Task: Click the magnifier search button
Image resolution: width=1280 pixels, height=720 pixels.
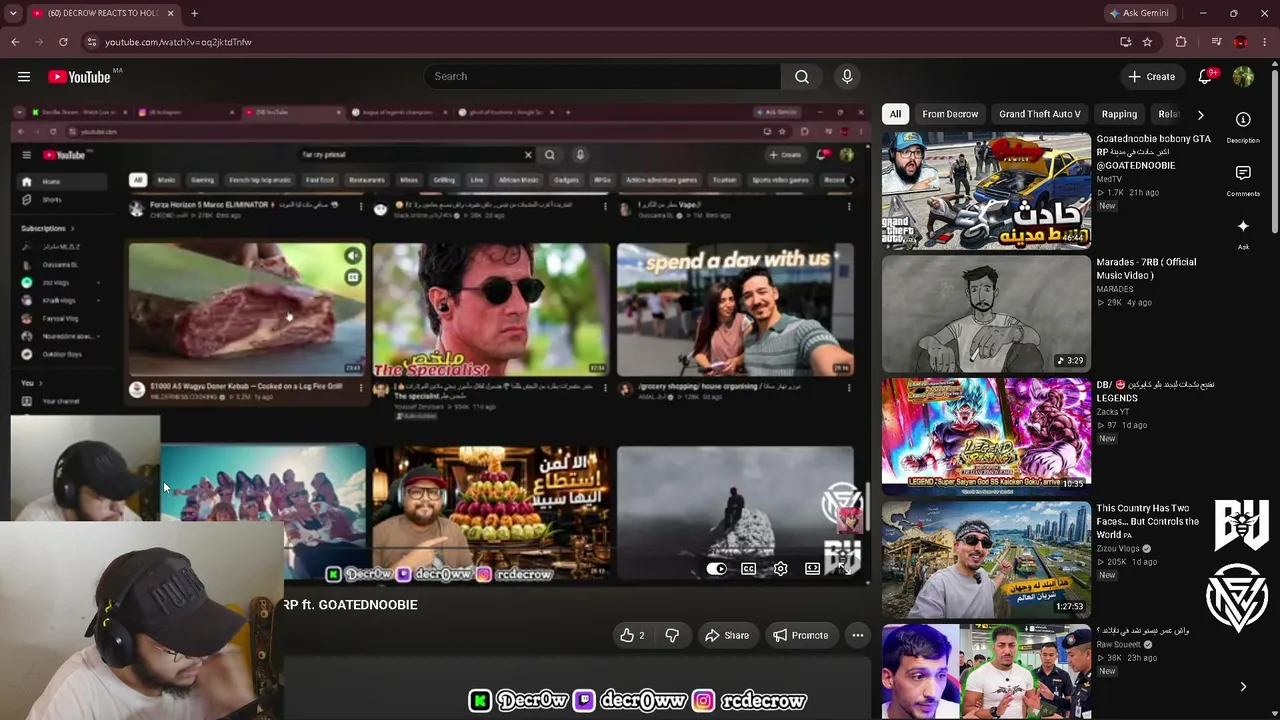Action: click(802, 77)
